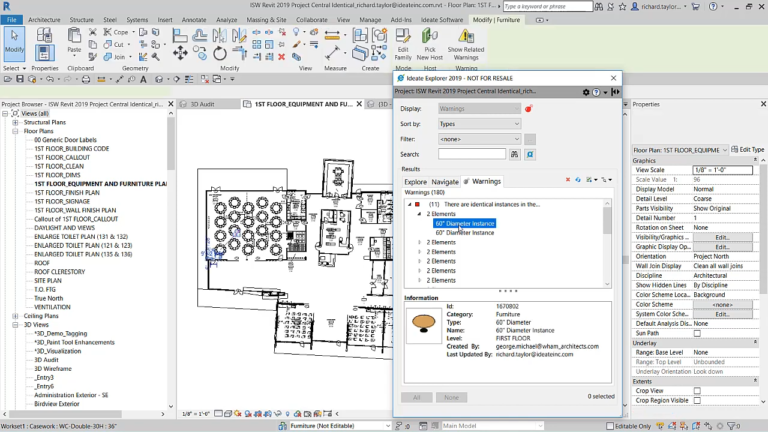Collapse the 3D Views tree node
768x432 pixels.
(15, 325)
